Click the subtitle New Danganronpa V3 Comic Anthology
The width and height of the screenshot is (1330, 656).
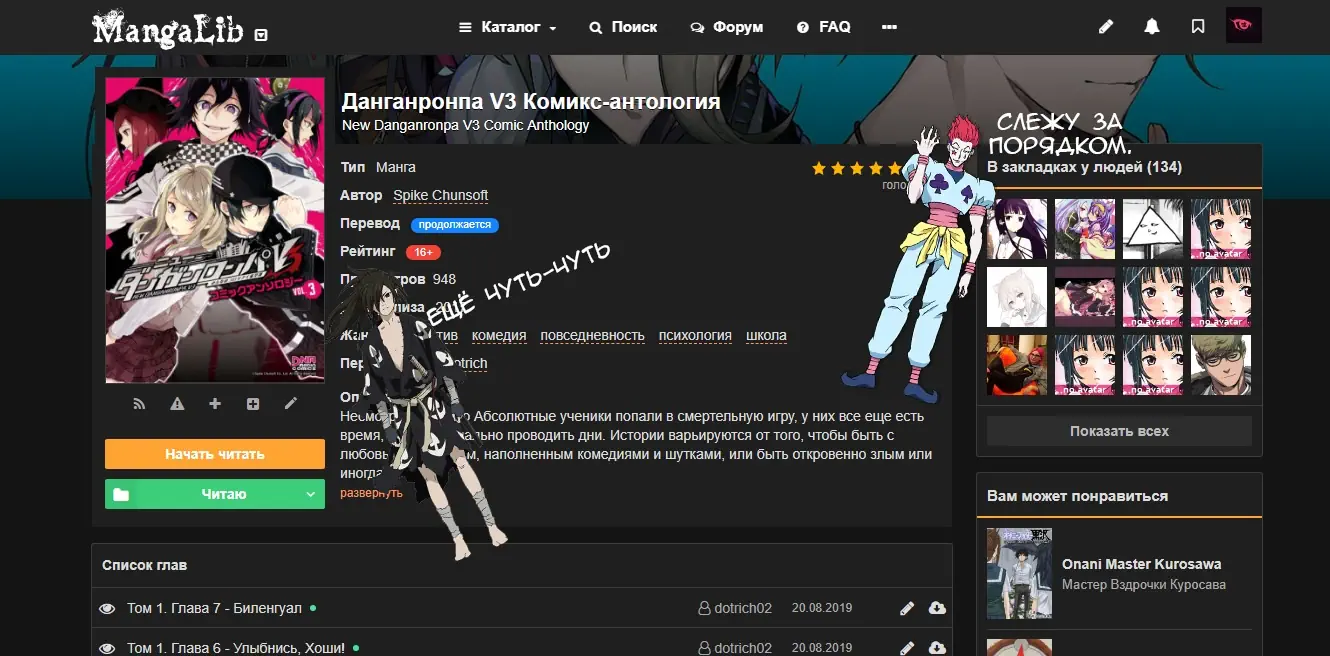(x=466, y=126)
